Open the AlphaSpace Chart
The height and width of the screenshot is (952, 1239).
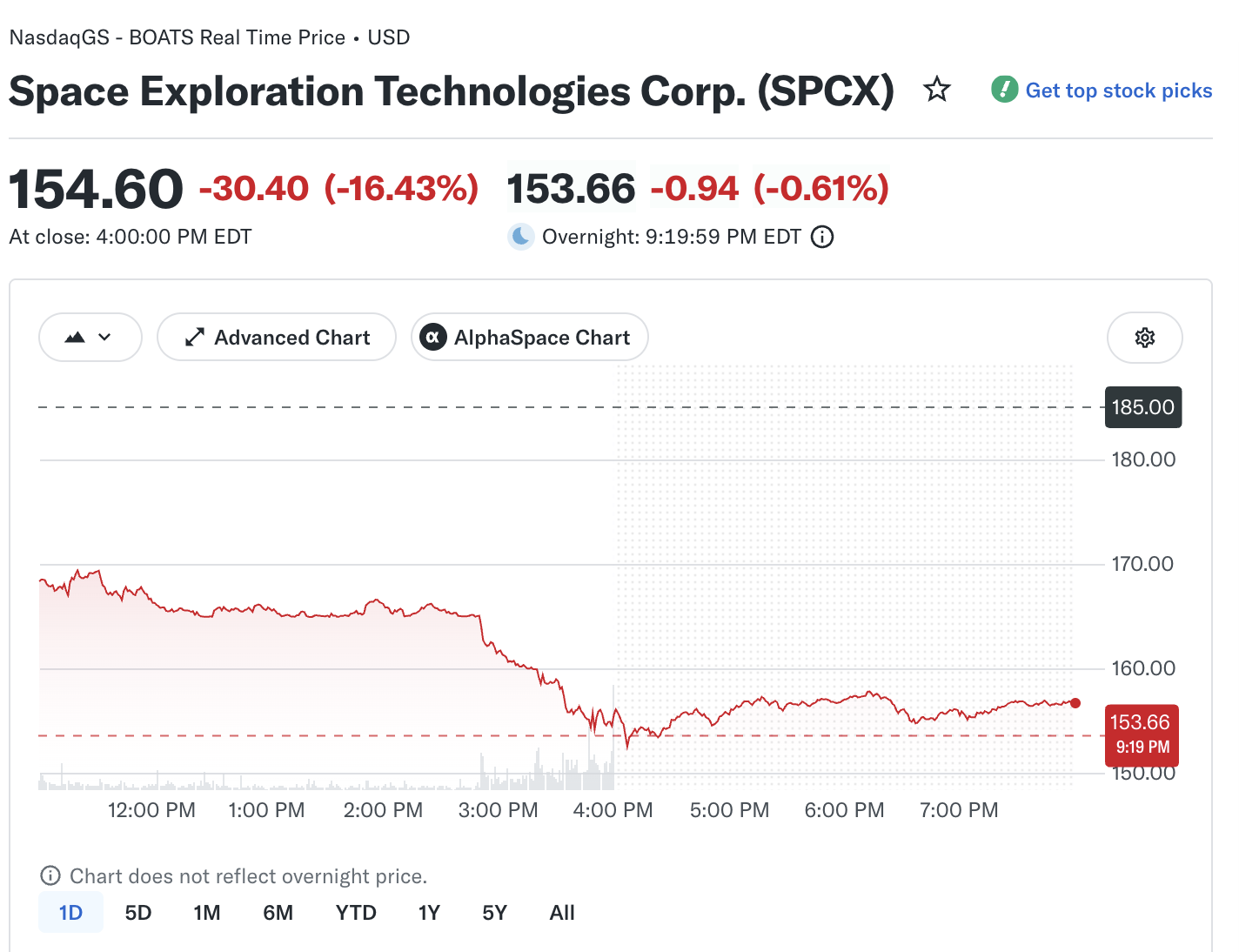[x=530, y=338]
